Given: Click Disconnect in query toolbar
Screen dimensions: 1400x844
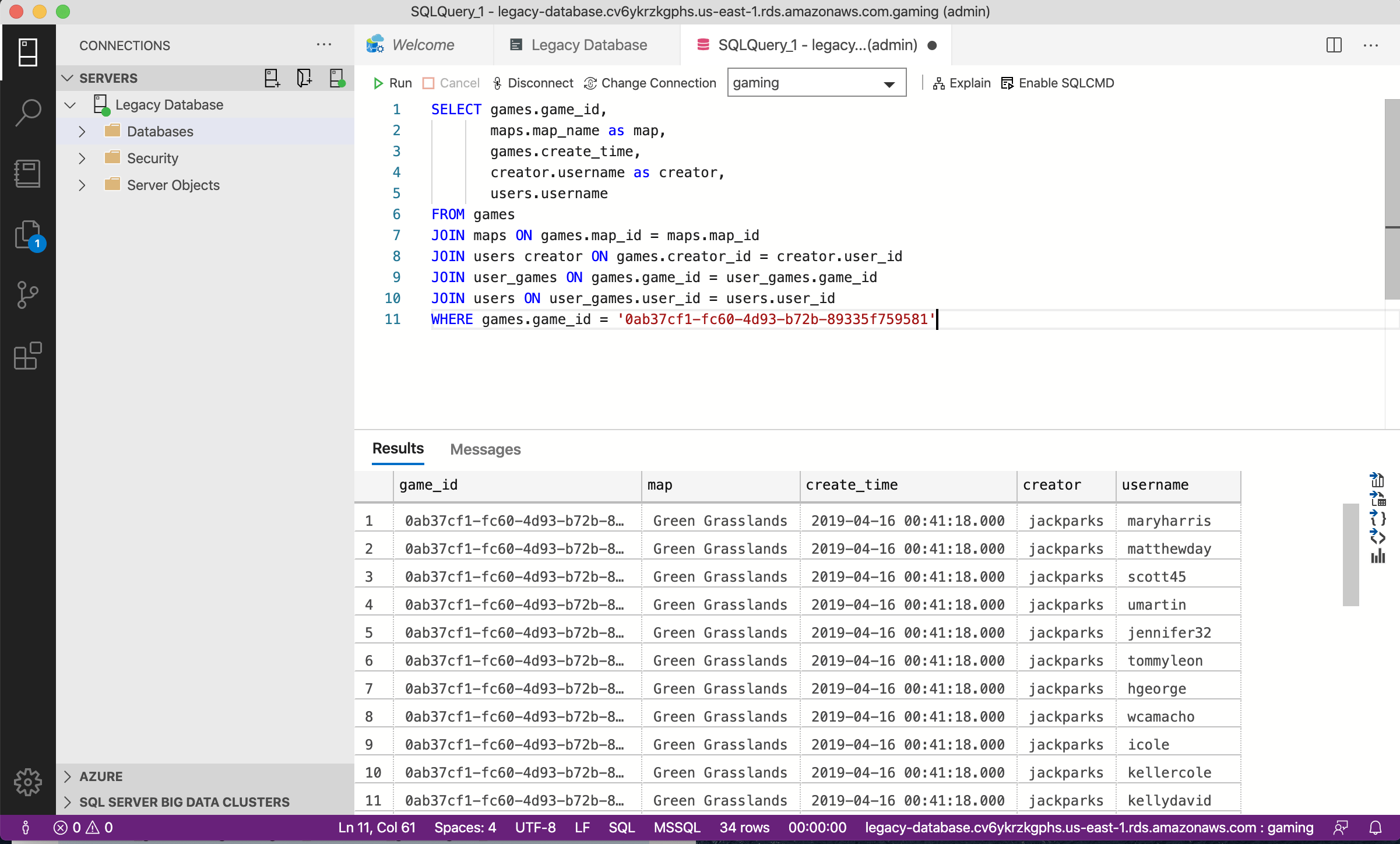Looking at the screenshot, I should [x=533, y=83].
